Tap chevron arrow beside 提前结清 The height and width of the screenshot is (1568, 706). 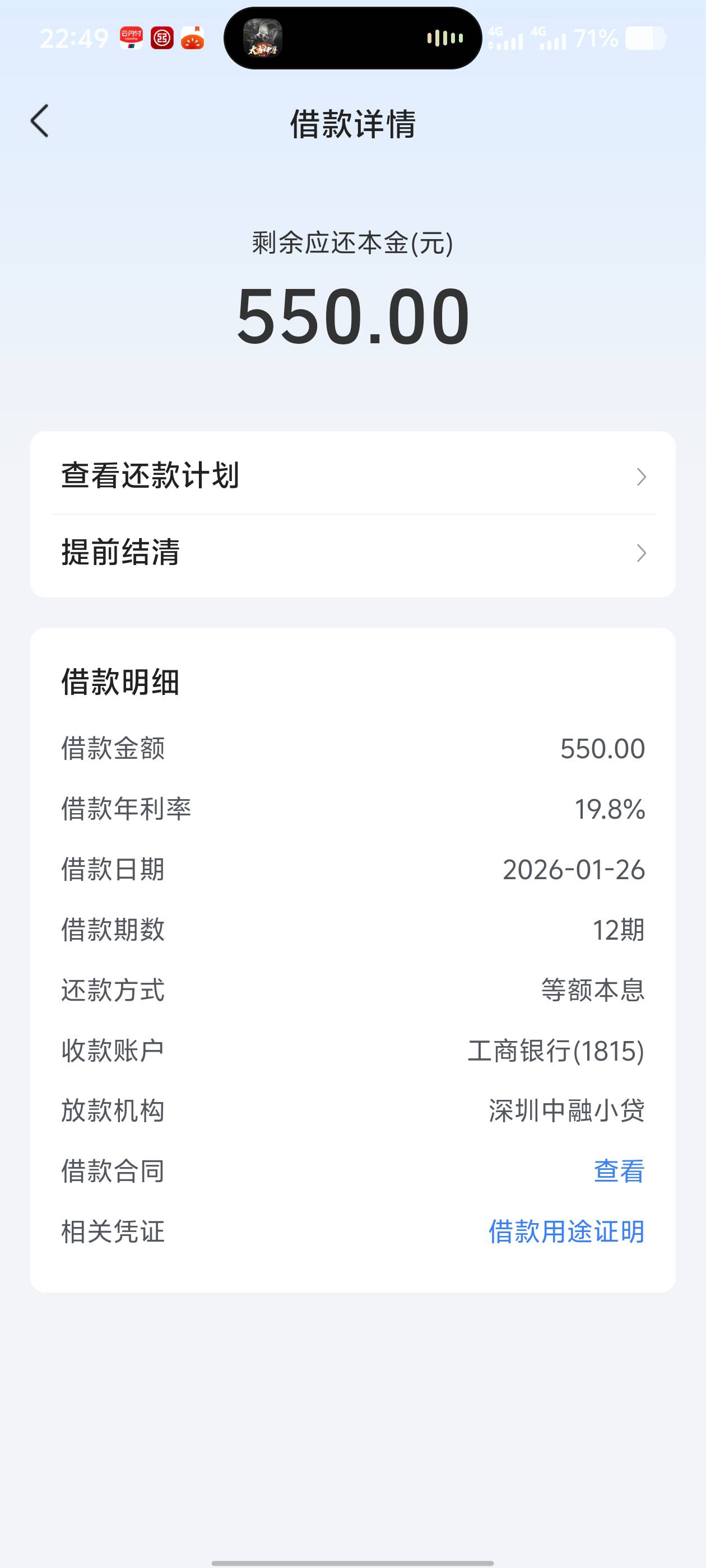(641, 553)
